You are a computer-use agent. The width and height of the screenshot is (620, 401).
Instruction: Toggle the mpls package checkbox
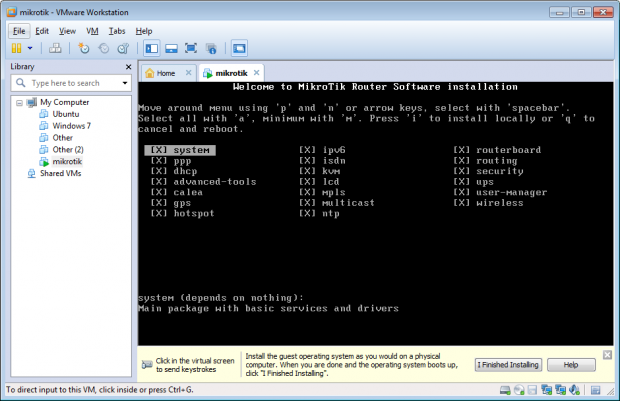[307, 192]
